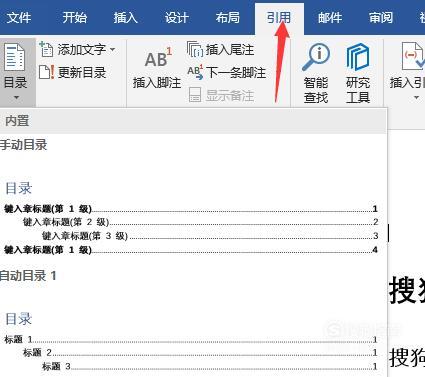Click the 插入尾注 label
Image resolution: width=425 pixels, height=377 pixels.
point(230,50)
